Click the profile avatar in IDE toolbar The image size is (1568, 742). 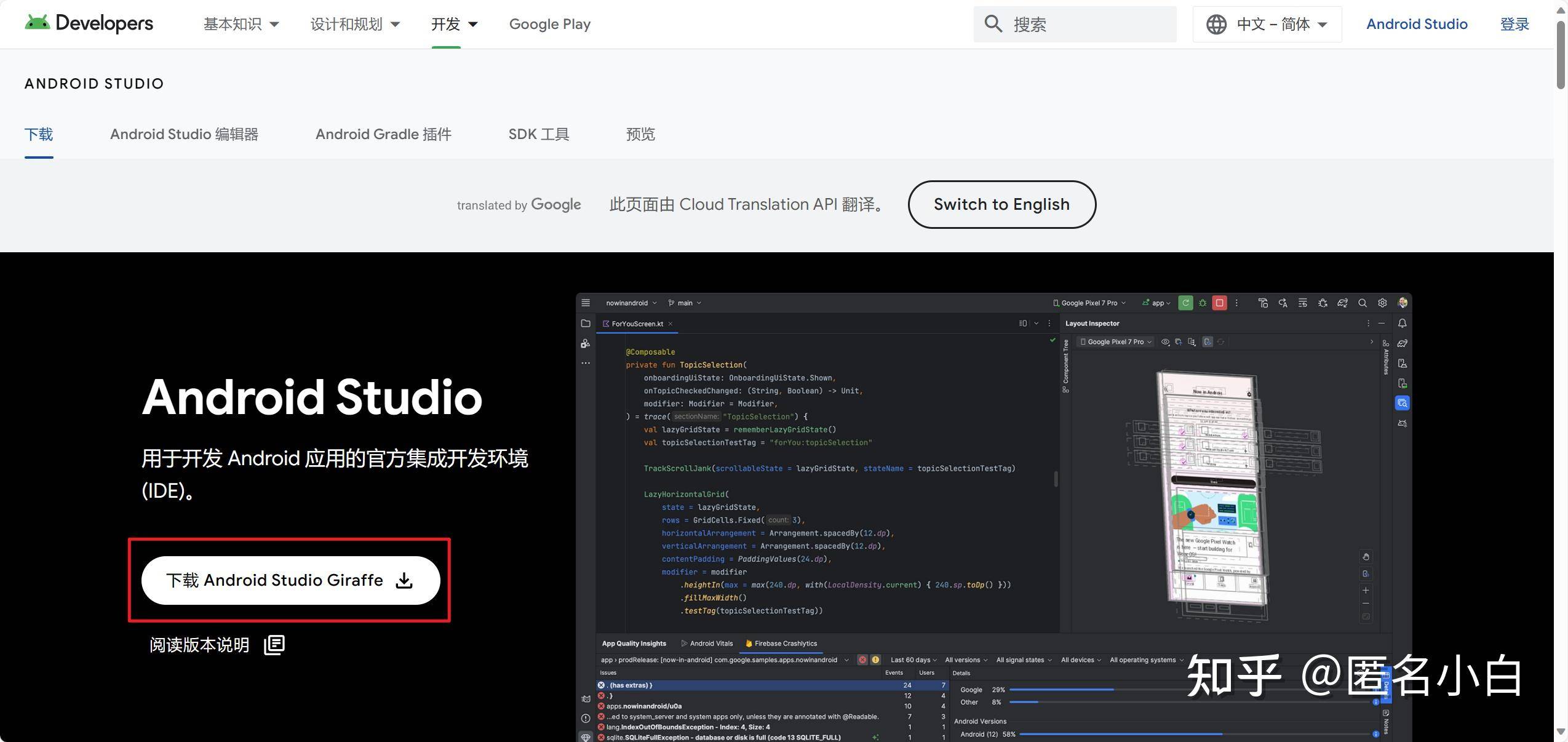click(1403, 303)
